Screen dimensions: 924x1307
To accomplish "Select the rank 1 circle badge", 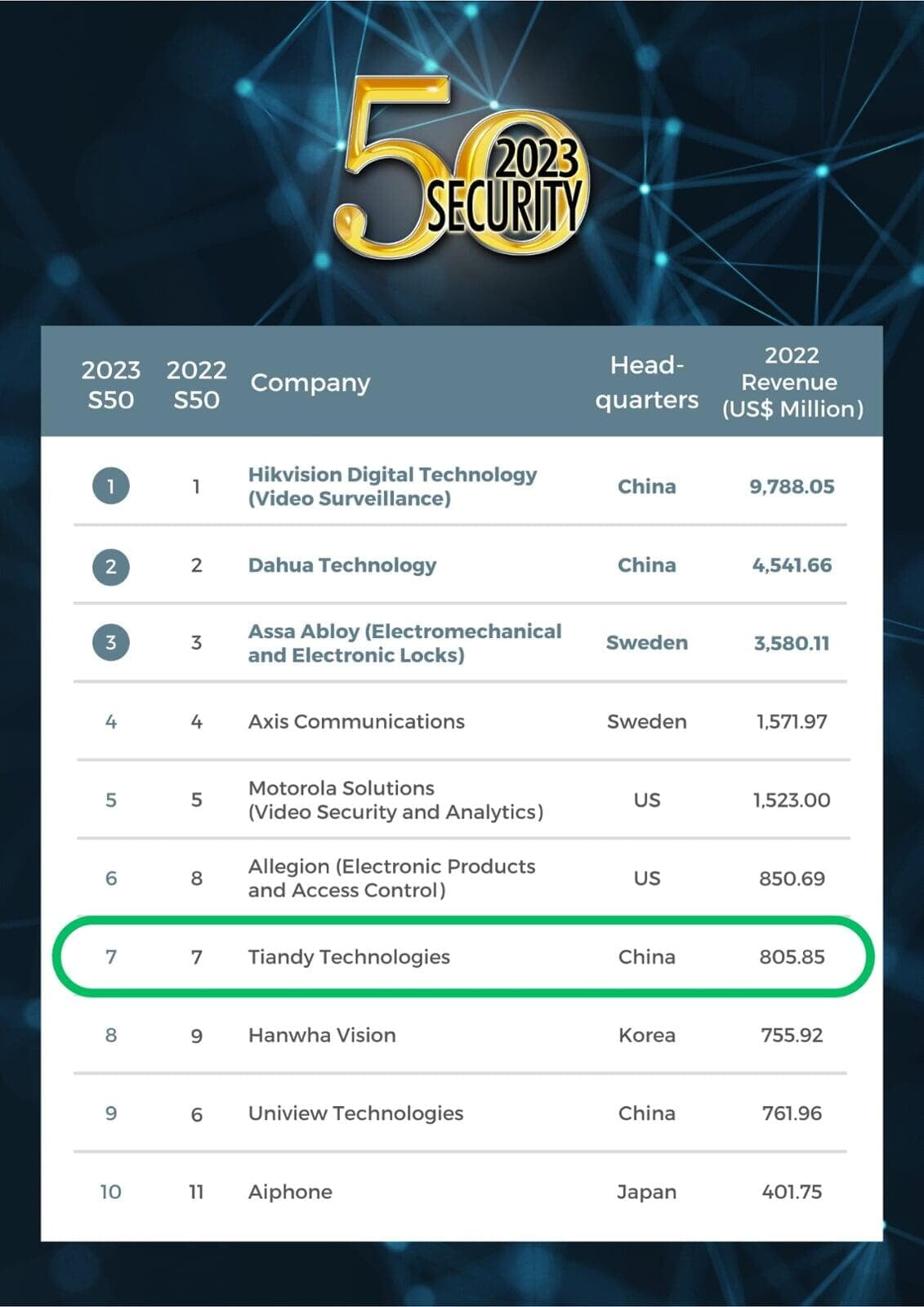I will point(111,486).
